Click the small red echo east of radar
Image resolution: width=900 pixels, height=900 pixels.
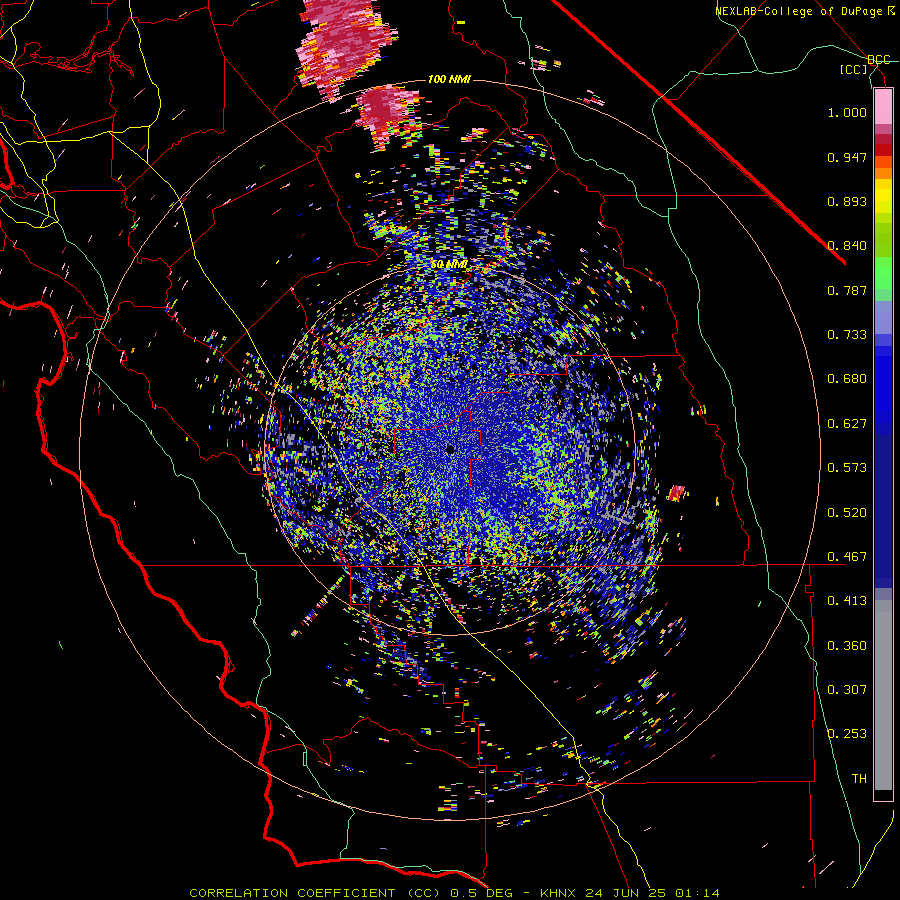coord(677,493)
